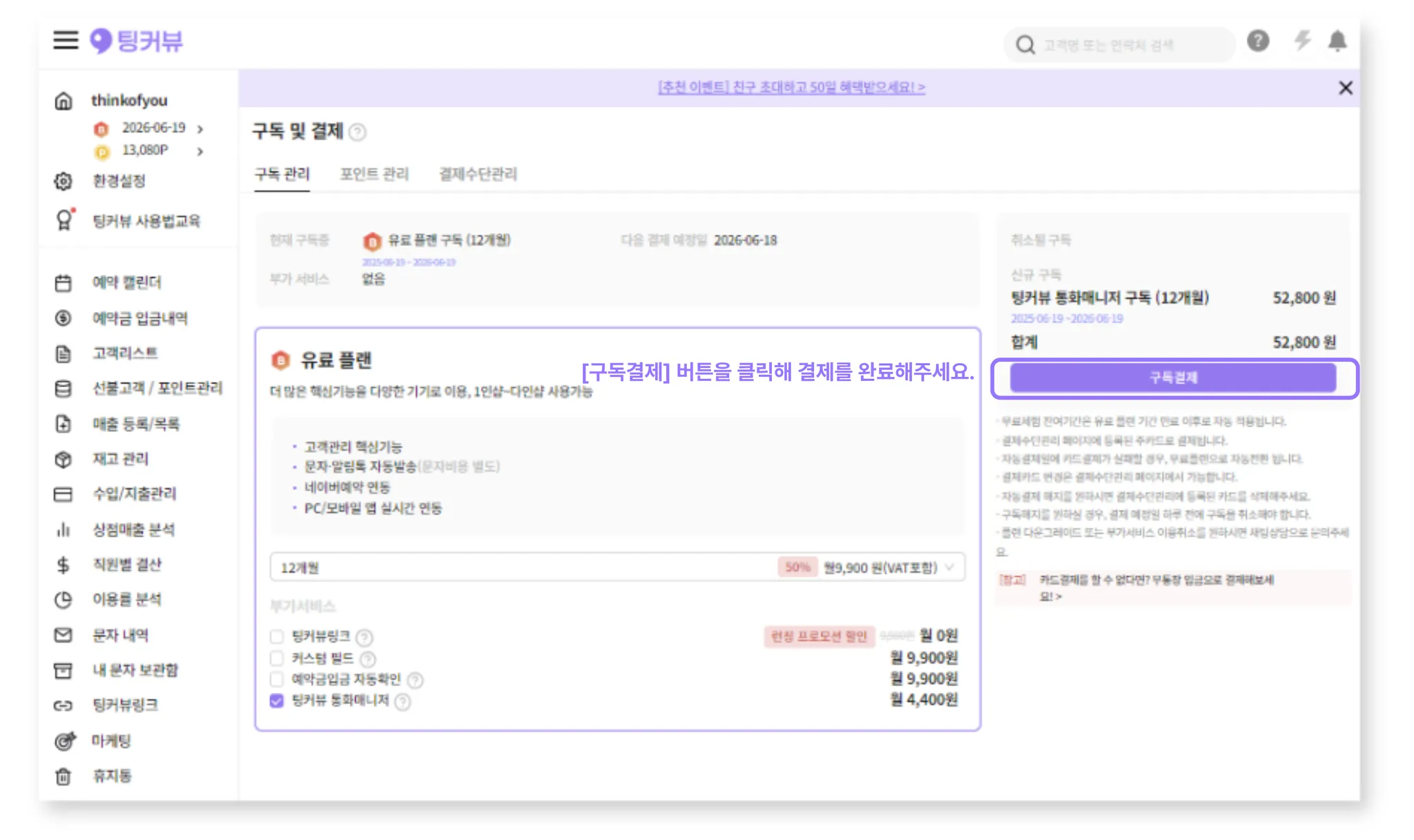This screenshot has width=1414, height=840.
Task: Click the 50% discount badge
Action: (797, 567)
